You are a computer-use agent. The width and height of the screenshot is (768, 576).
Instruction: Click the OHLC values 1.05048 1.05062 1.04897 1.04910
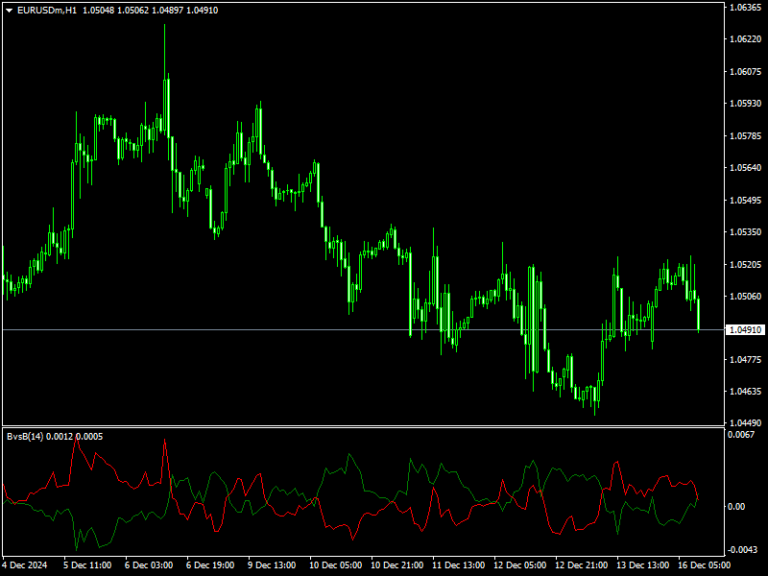(150, 10)
